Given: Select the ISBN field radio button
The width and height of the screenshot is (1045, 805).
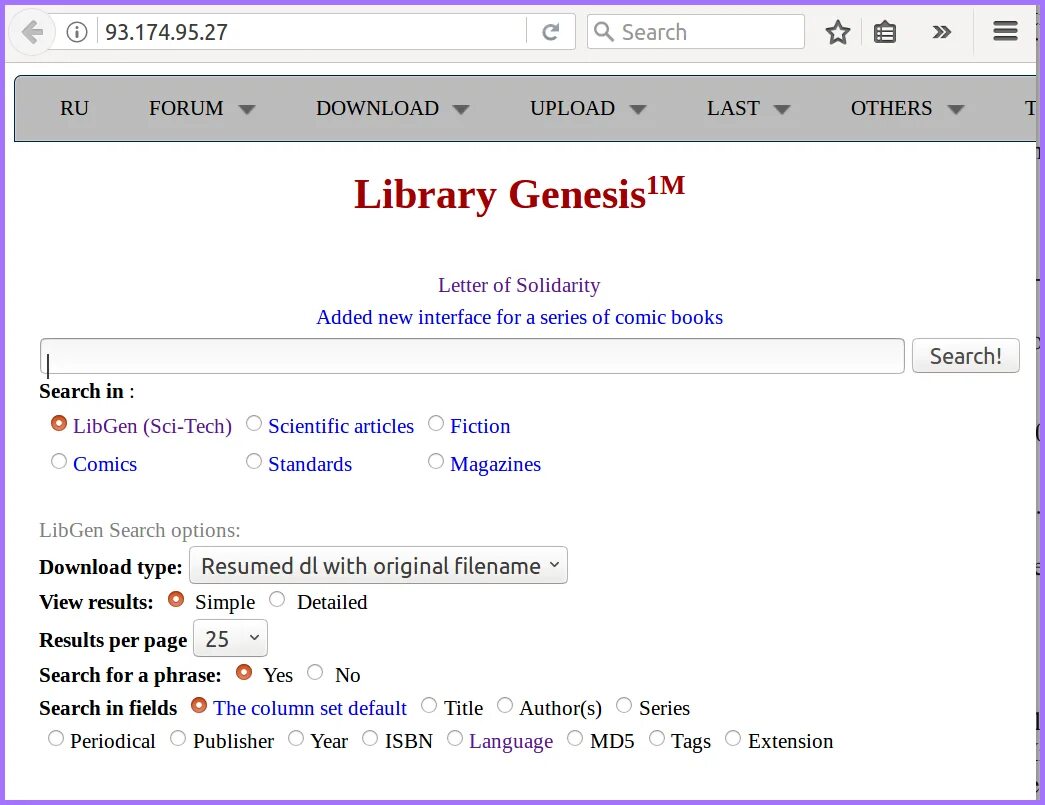Looking at the screenshot, I should tap(370, 738).
